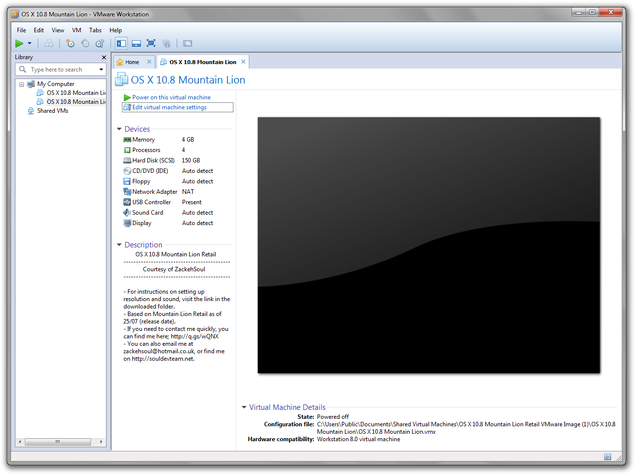The height and width of the screenshot is (474, 635).
Task: Click the VMware icon in the title bar
Action: (x=15, y=14)
